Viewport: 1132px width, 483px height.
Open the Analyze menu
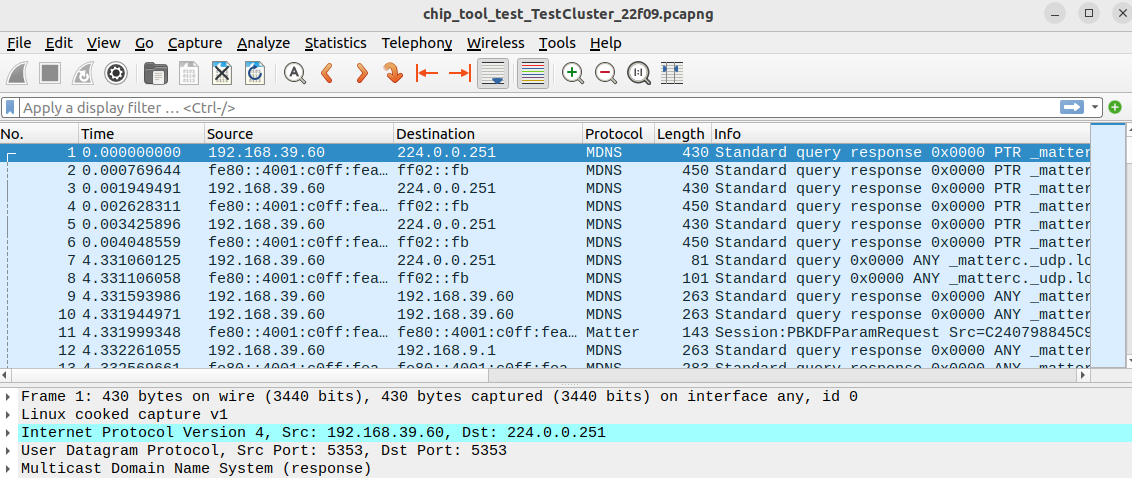pos(263,43)
